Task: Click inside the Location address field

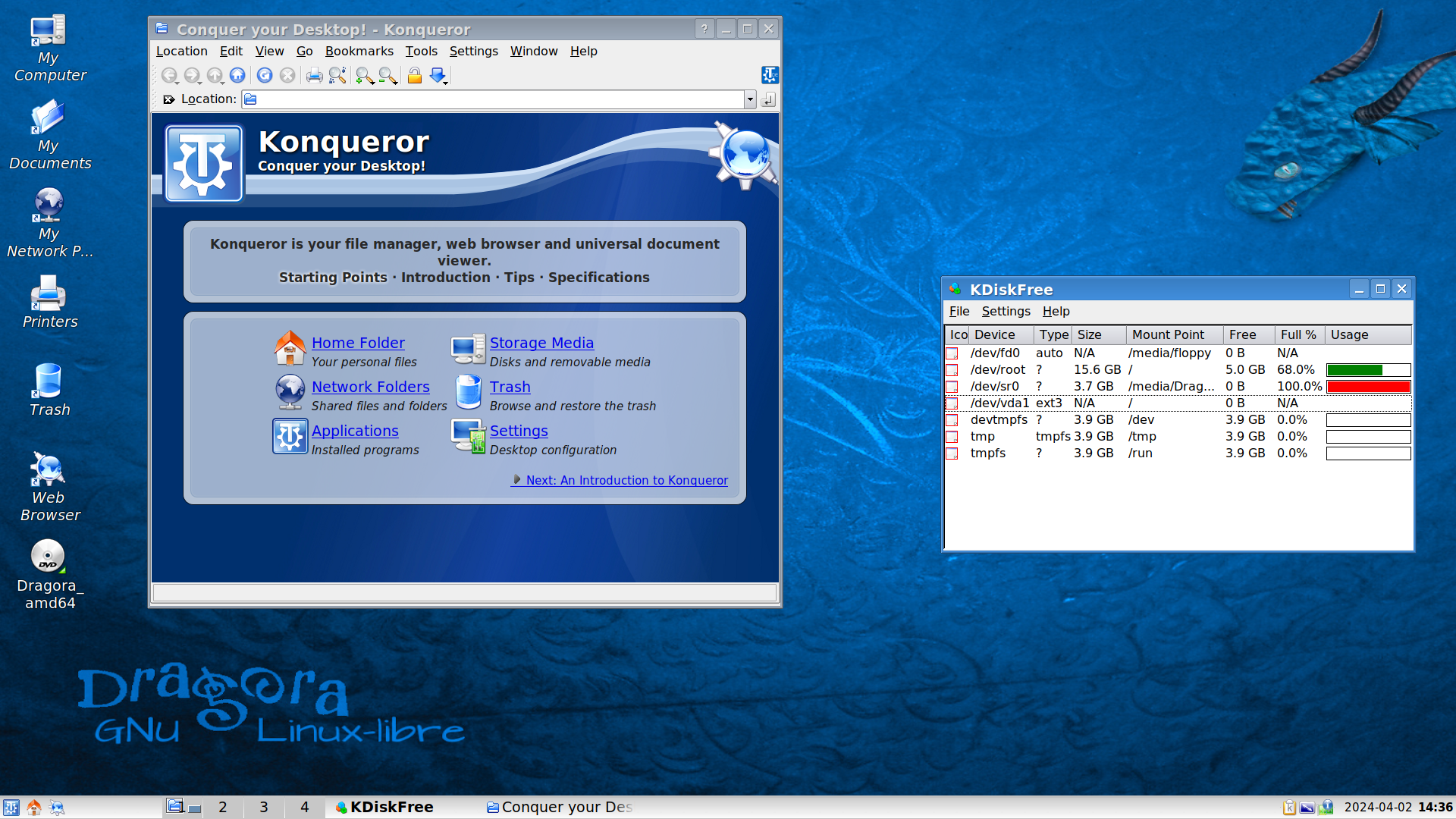Action: pyautogui.click(x=500, y=99)
